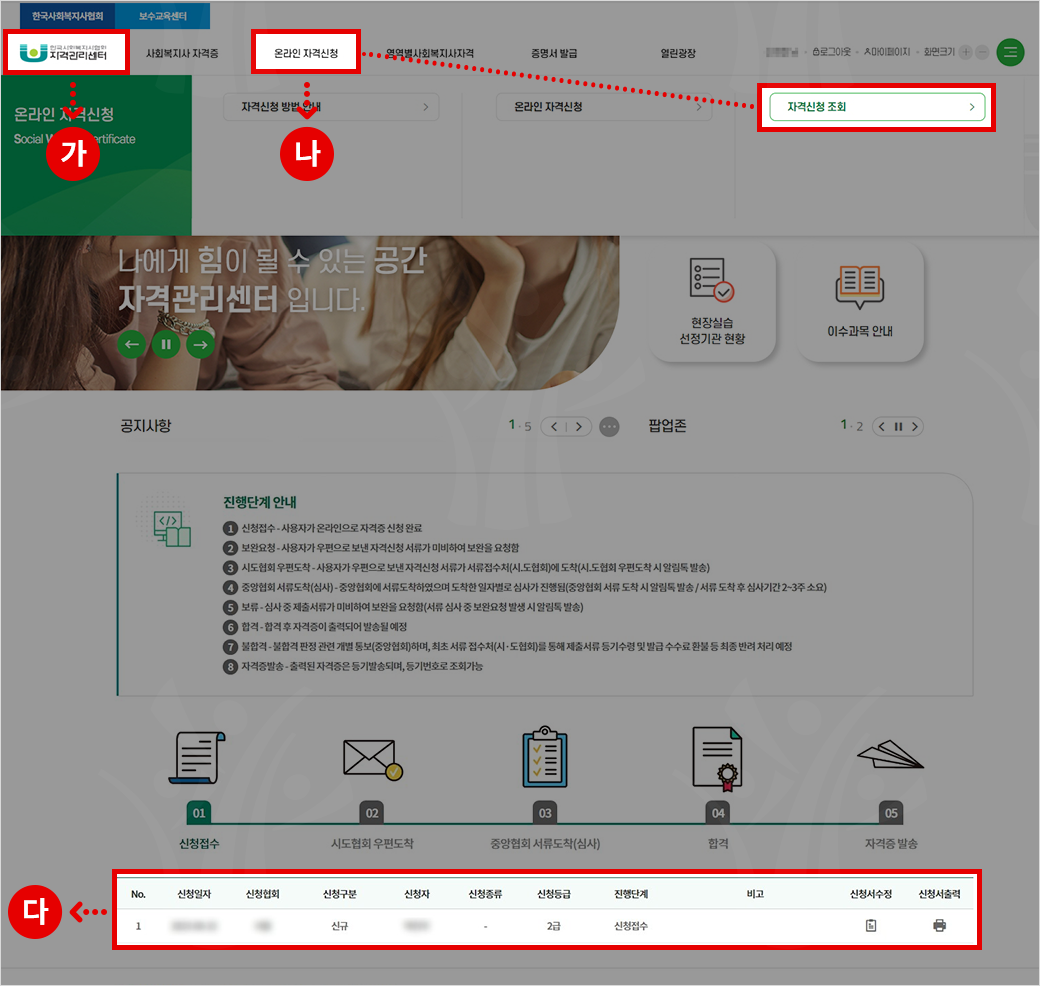The height and width of the screenshot is (986, 1040).
Task: Show more notices with ellipsis button
Action: tap(609, 427)
